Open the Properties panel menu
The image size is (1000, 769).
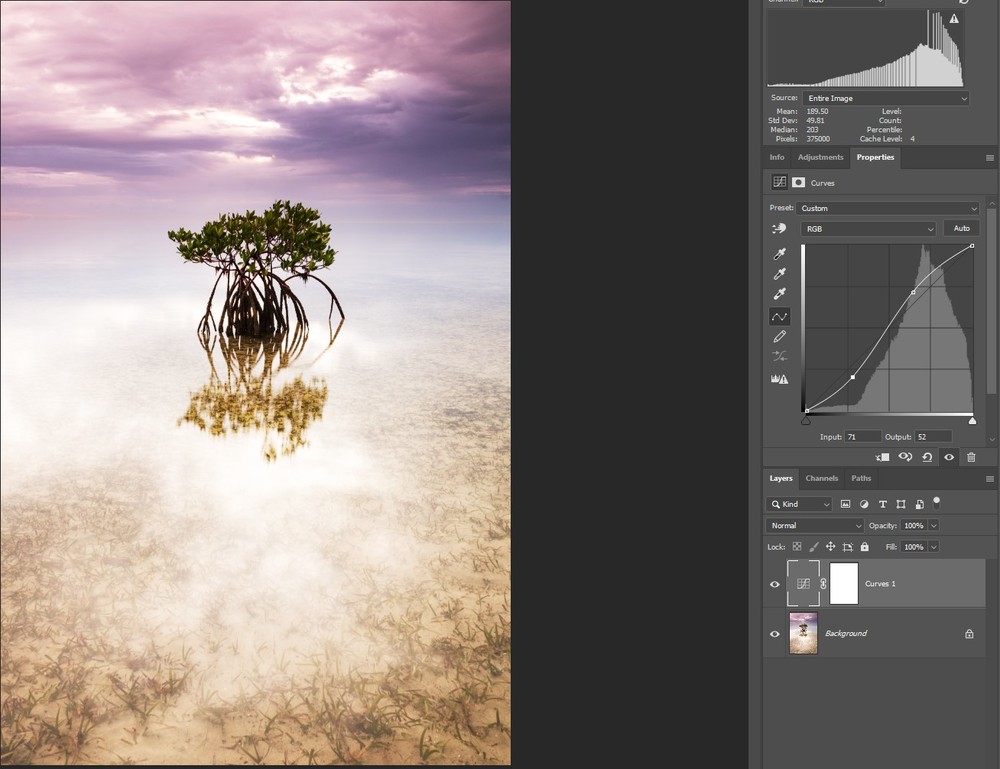point(989,157)
